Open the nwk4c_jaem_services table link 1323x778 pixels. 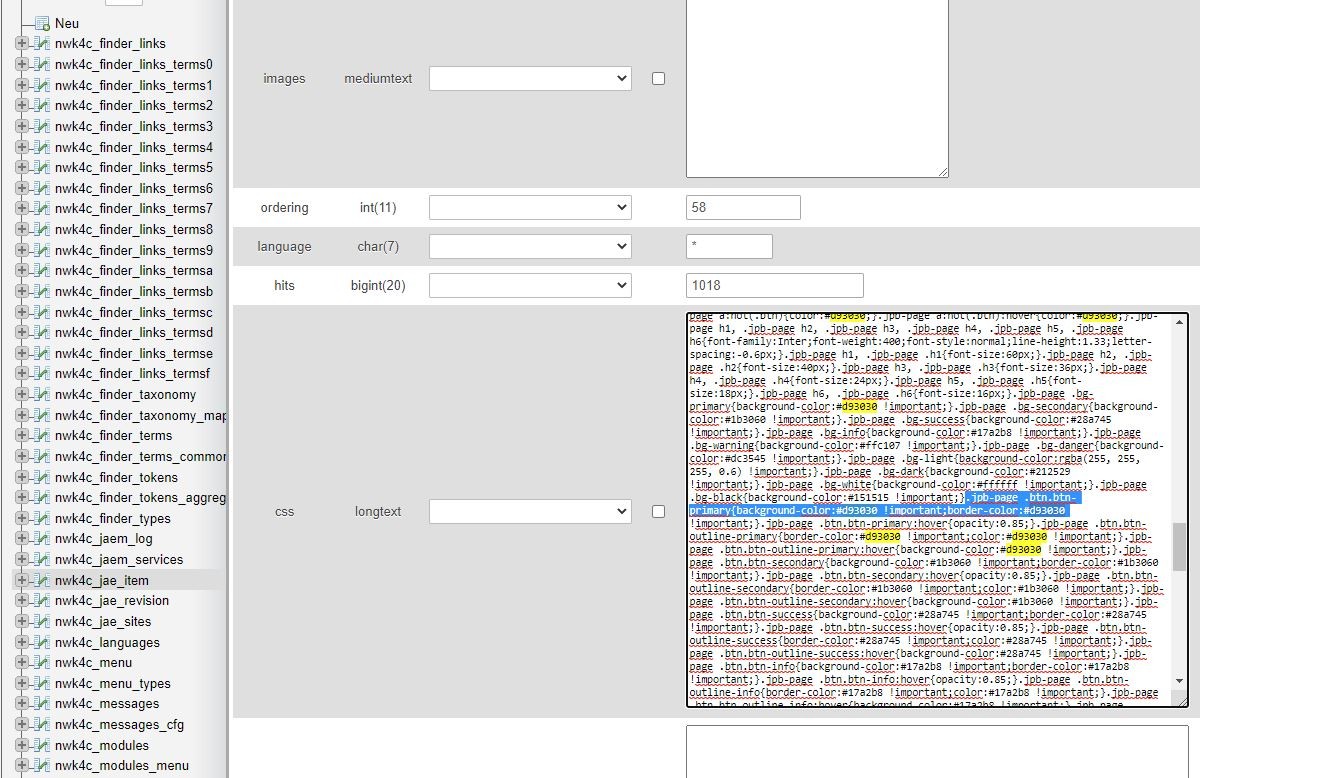point(119,559)
